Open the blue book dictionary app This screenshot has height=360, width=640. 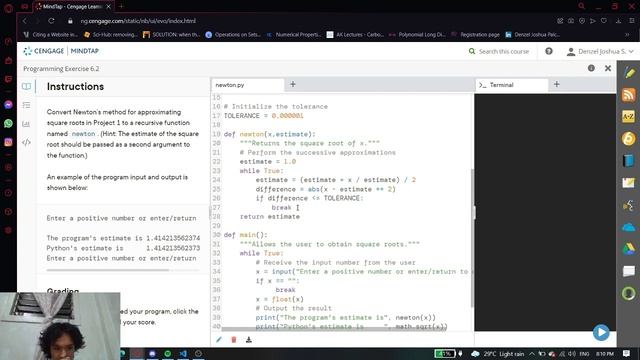629,161
